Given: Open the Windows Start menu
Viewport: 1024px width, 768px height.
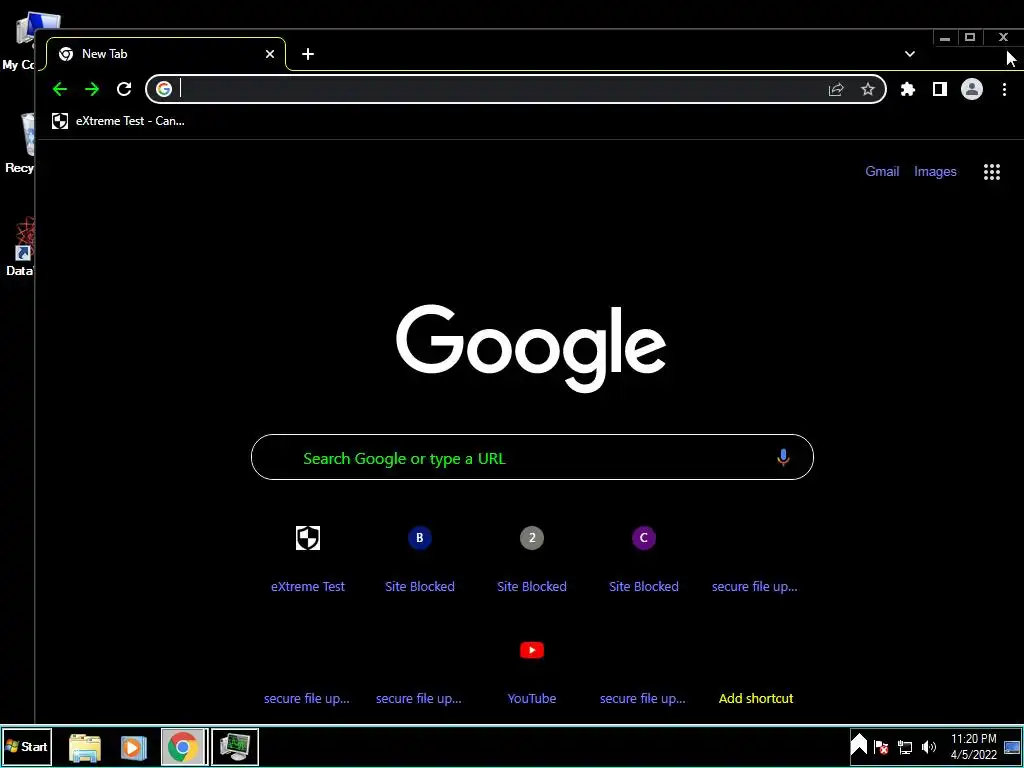Looking at the screenshot, I should pos(27,747).
